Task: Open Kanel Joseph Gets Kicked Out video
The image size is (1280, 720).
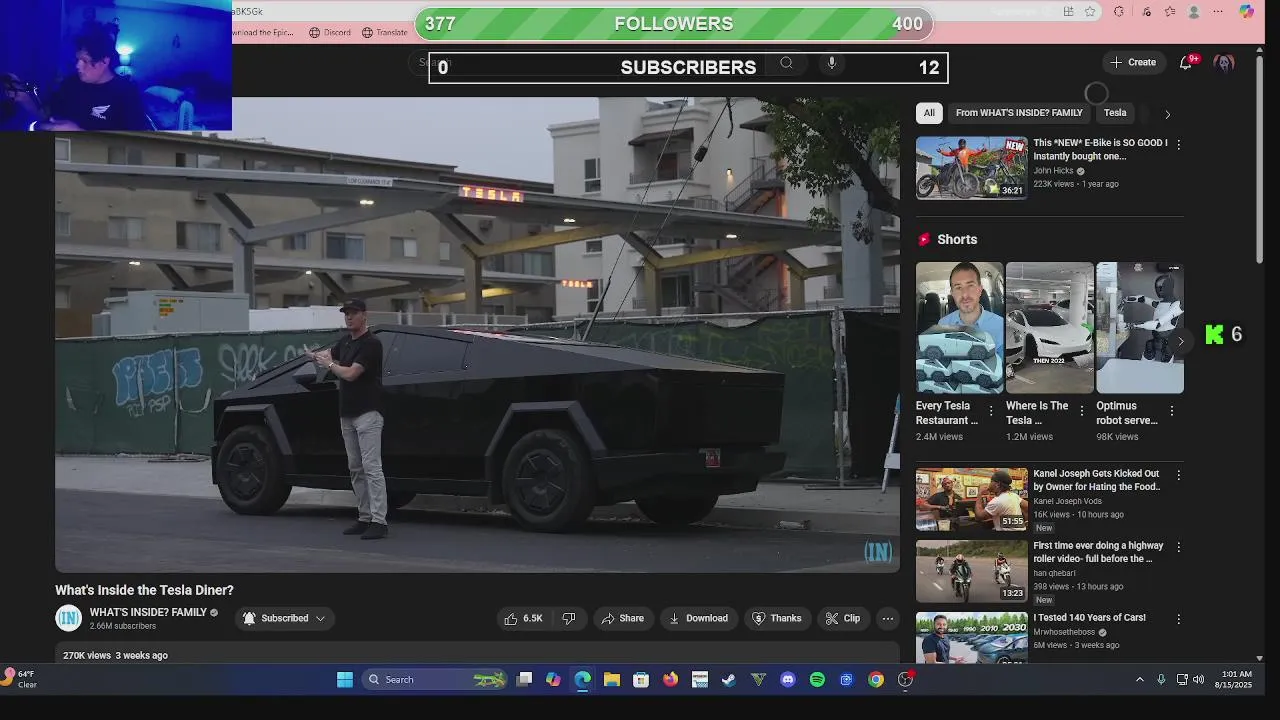Action: click(x=971, y=499)
